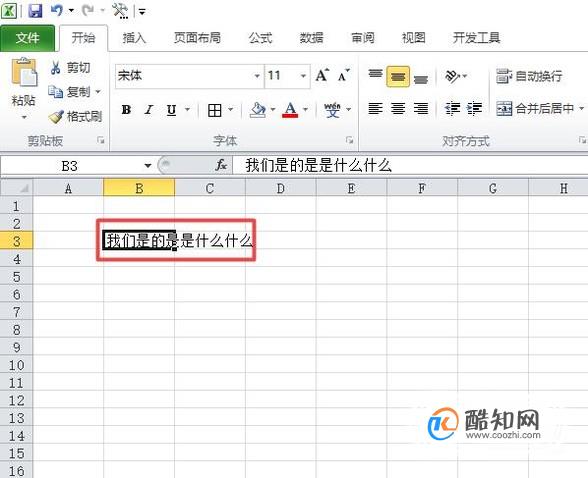Screen dimensions: 588x478
Task: Switch to the 插入 ribbon tab
Action: [134, 38]
